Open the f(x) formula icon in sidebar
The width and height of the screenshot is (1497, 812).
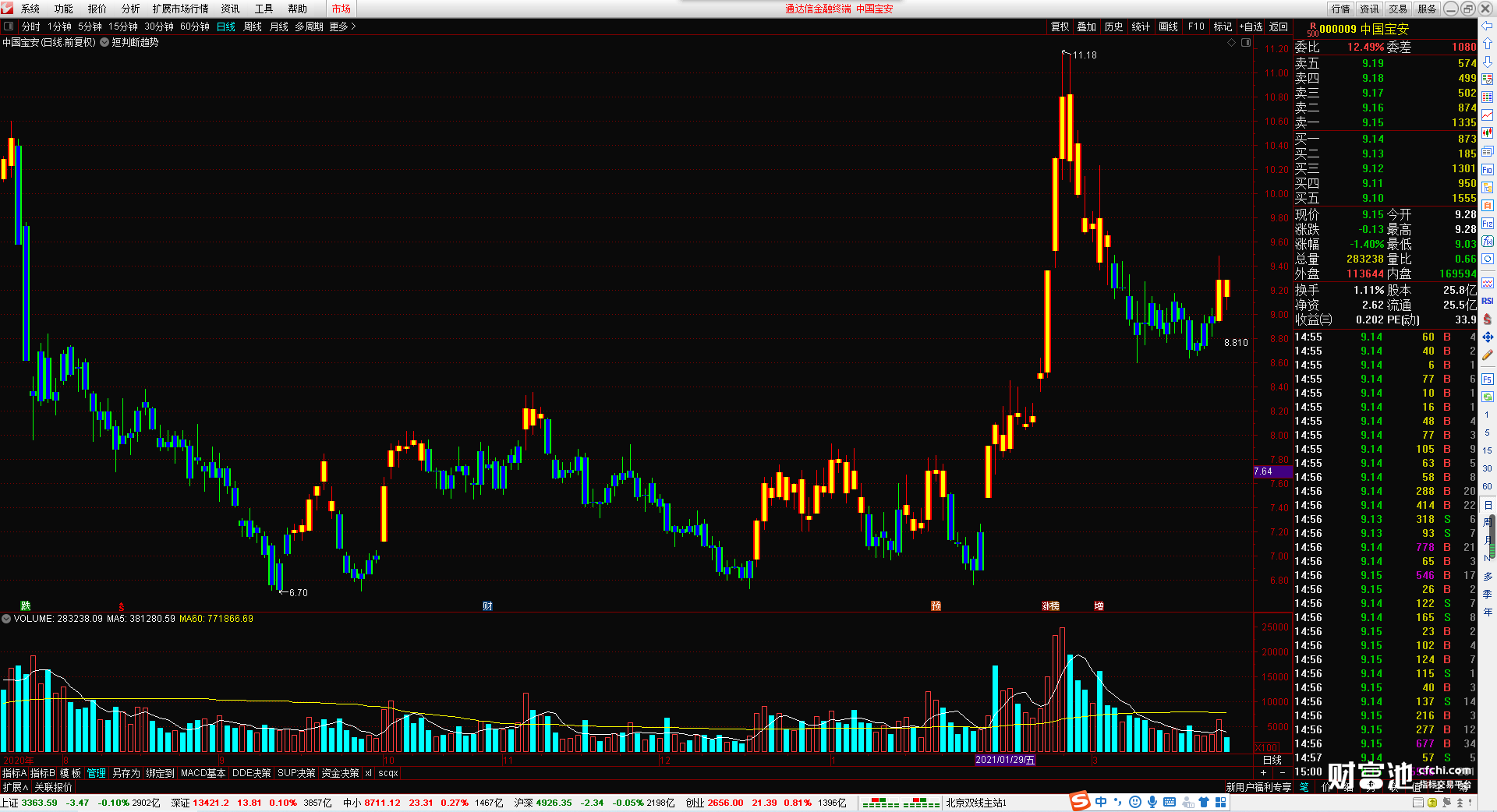click(1488, 241)
